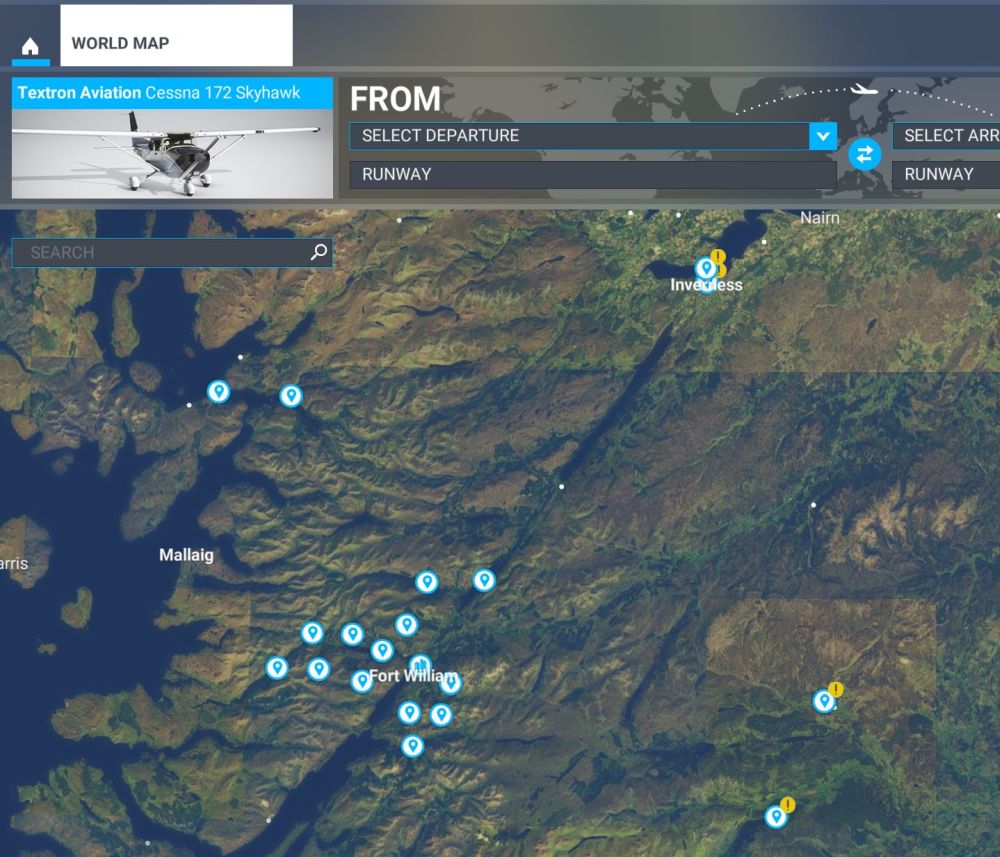Click the Home icon
The height and width of the screenshot is (857, 1000).
30,47
